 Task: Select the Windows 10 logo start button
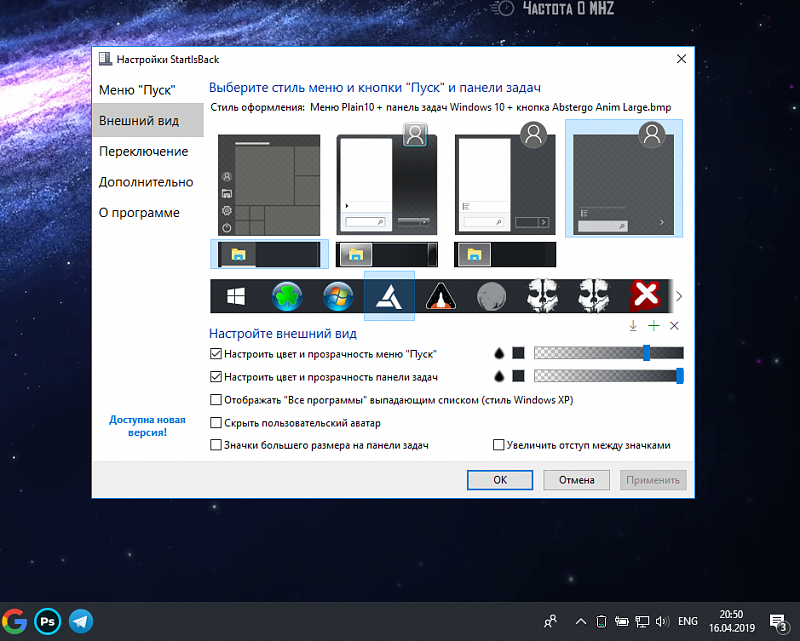tap(237, 296)
